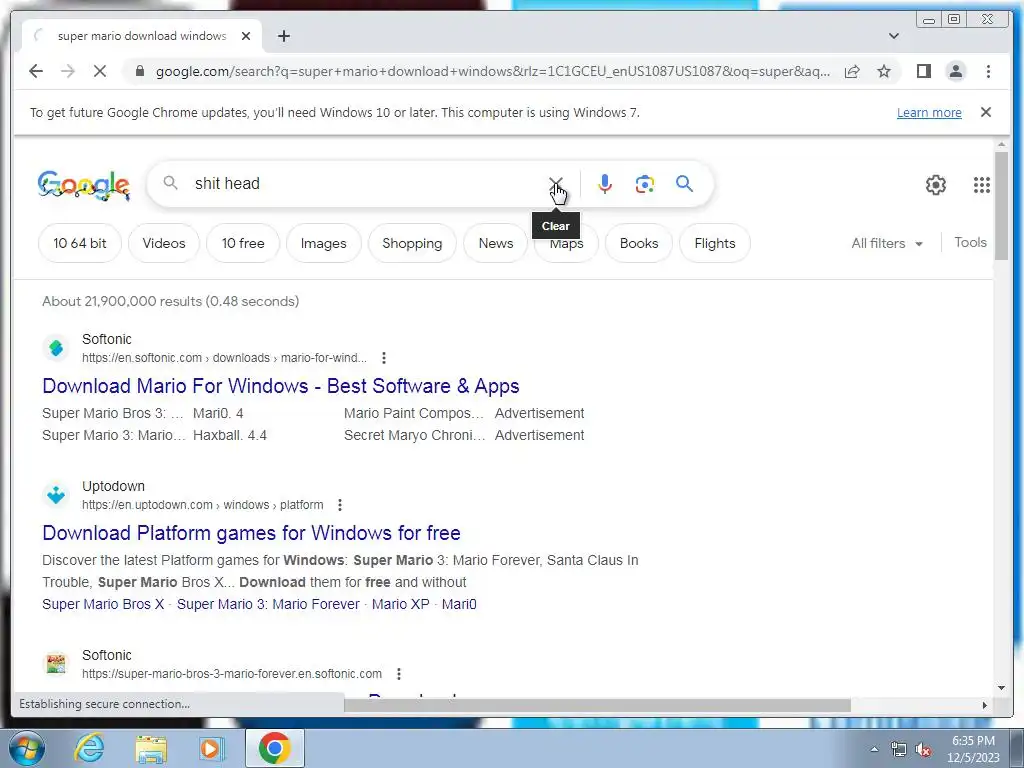This screenshot has width=1024, height=768.
Task: Open Super Mario 3: Mario Forever sitelink
Action: (268, 604)
